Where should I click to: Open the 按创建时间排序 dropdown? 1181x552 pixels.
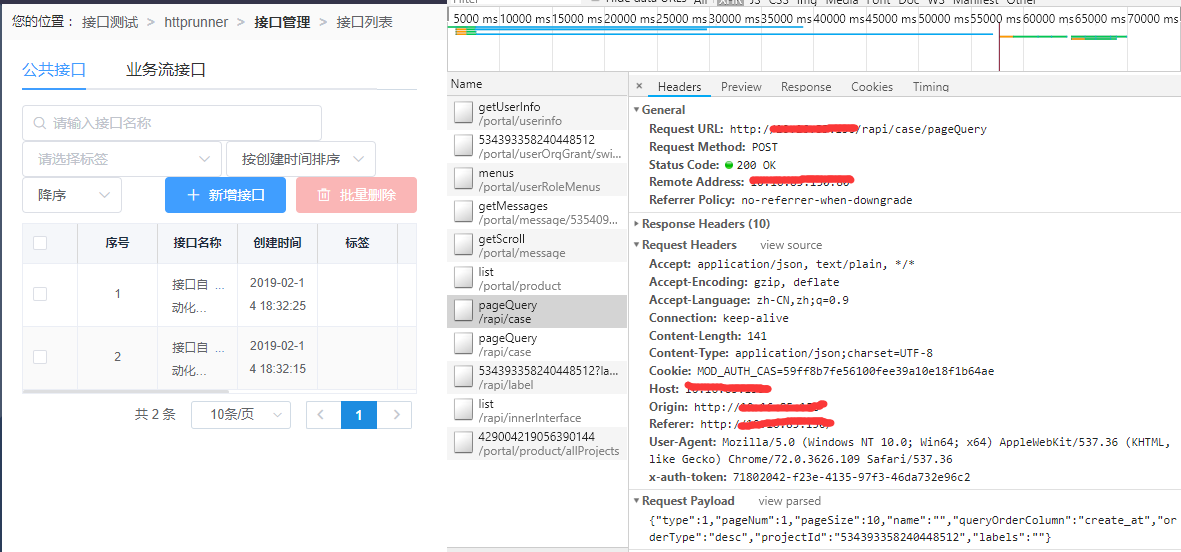[301, 159]
